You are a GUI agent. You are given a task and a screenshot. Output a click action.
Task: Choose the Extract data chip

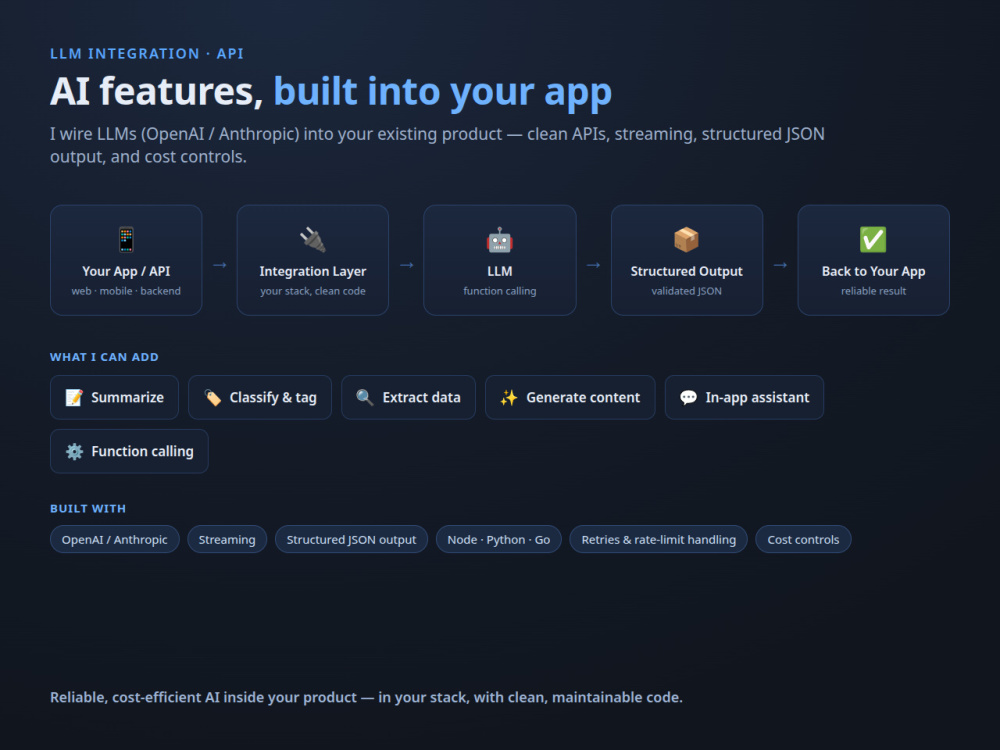tap(408, 397)
